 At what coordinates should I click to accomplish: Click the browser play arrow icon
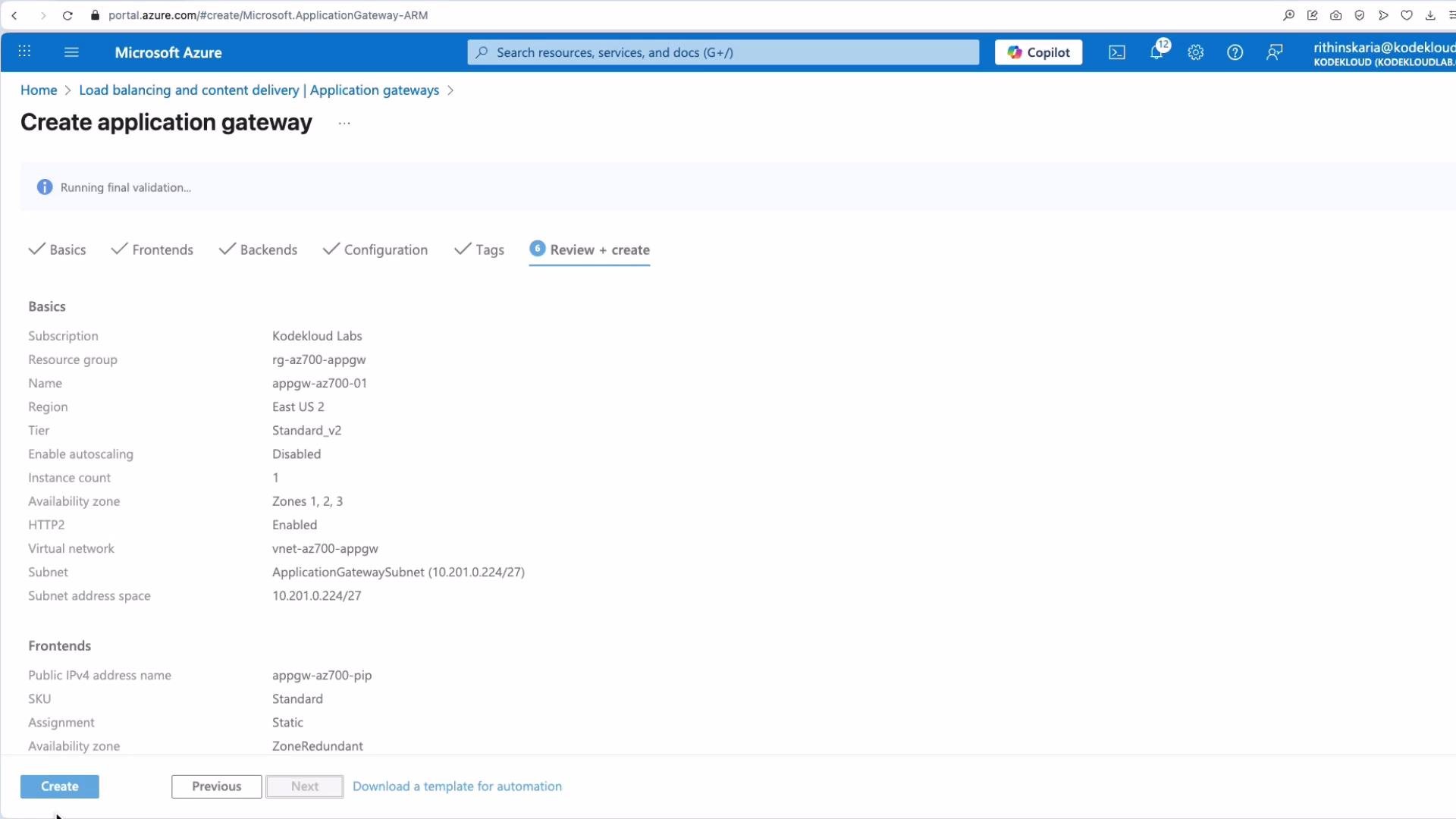click(1383, 15)
